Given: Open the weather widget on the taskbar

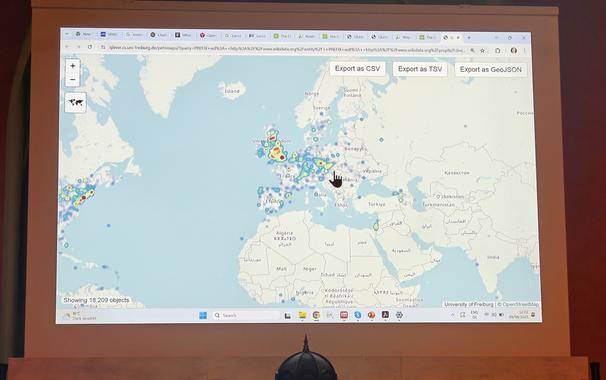Looking at the screenshot, I should click(x=79, y=316).
